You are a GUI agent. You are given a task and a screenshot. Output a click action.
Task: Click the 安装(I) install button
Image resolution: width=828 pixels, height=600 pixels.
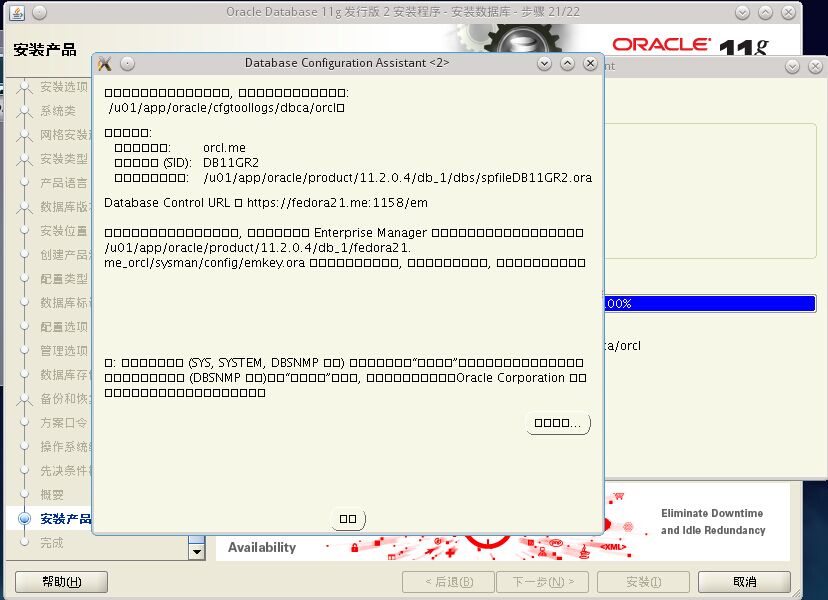pyautogui.click(x=644, y=582)
